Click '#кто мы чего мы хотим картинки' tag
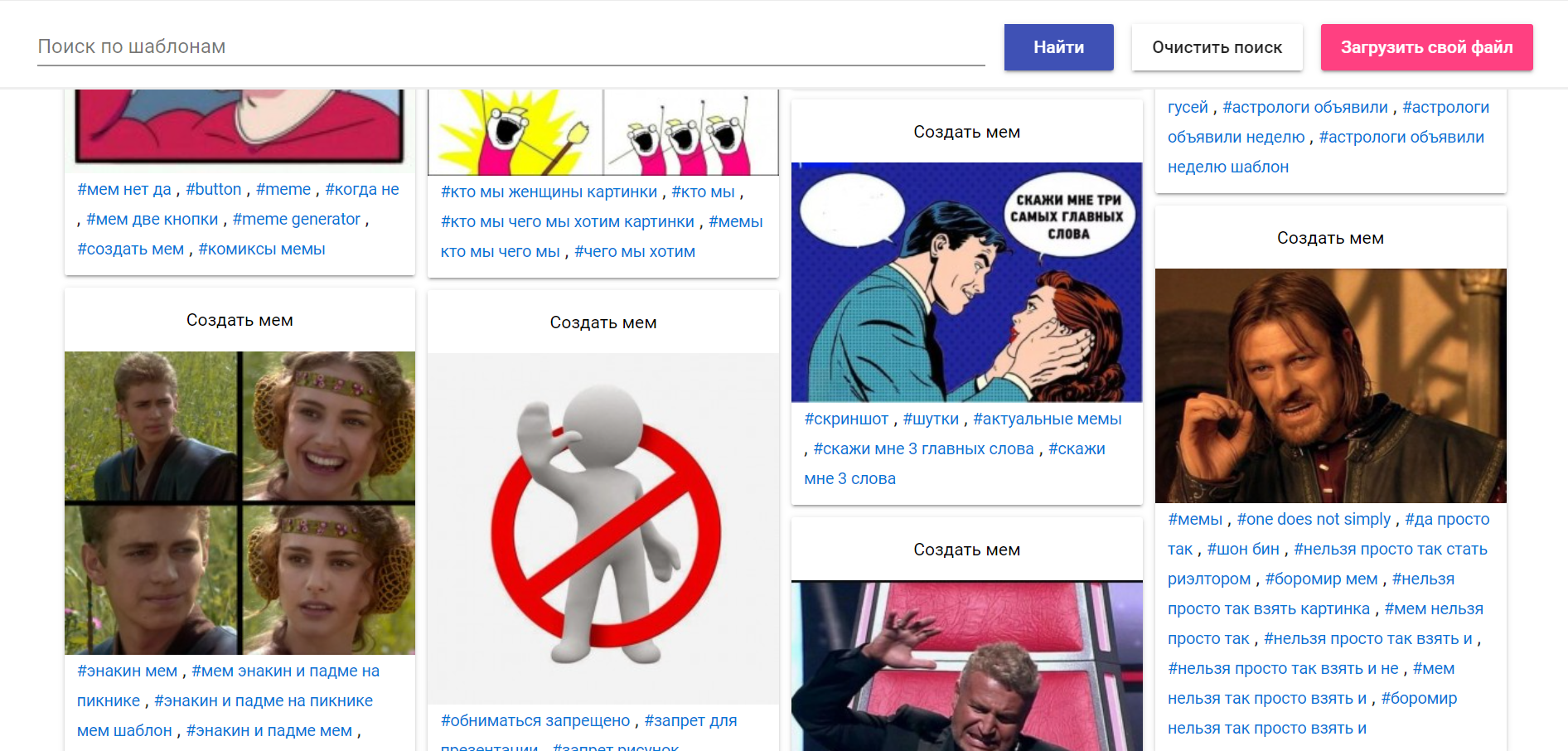 (x=568, y=221)
